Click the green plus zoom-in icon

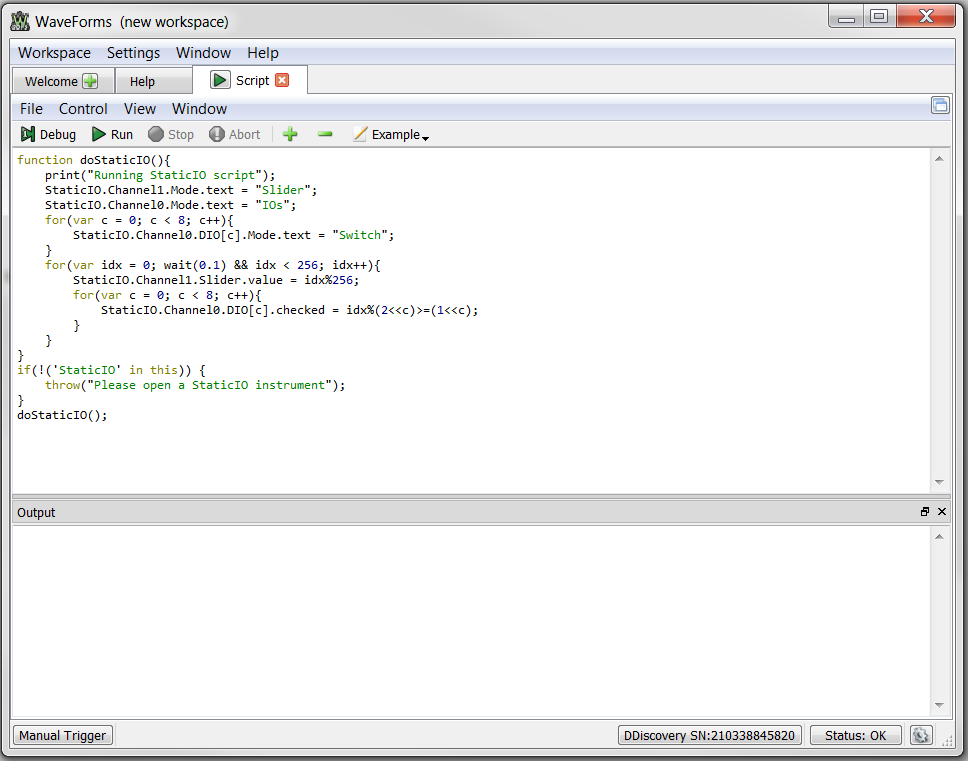point(290,134)
